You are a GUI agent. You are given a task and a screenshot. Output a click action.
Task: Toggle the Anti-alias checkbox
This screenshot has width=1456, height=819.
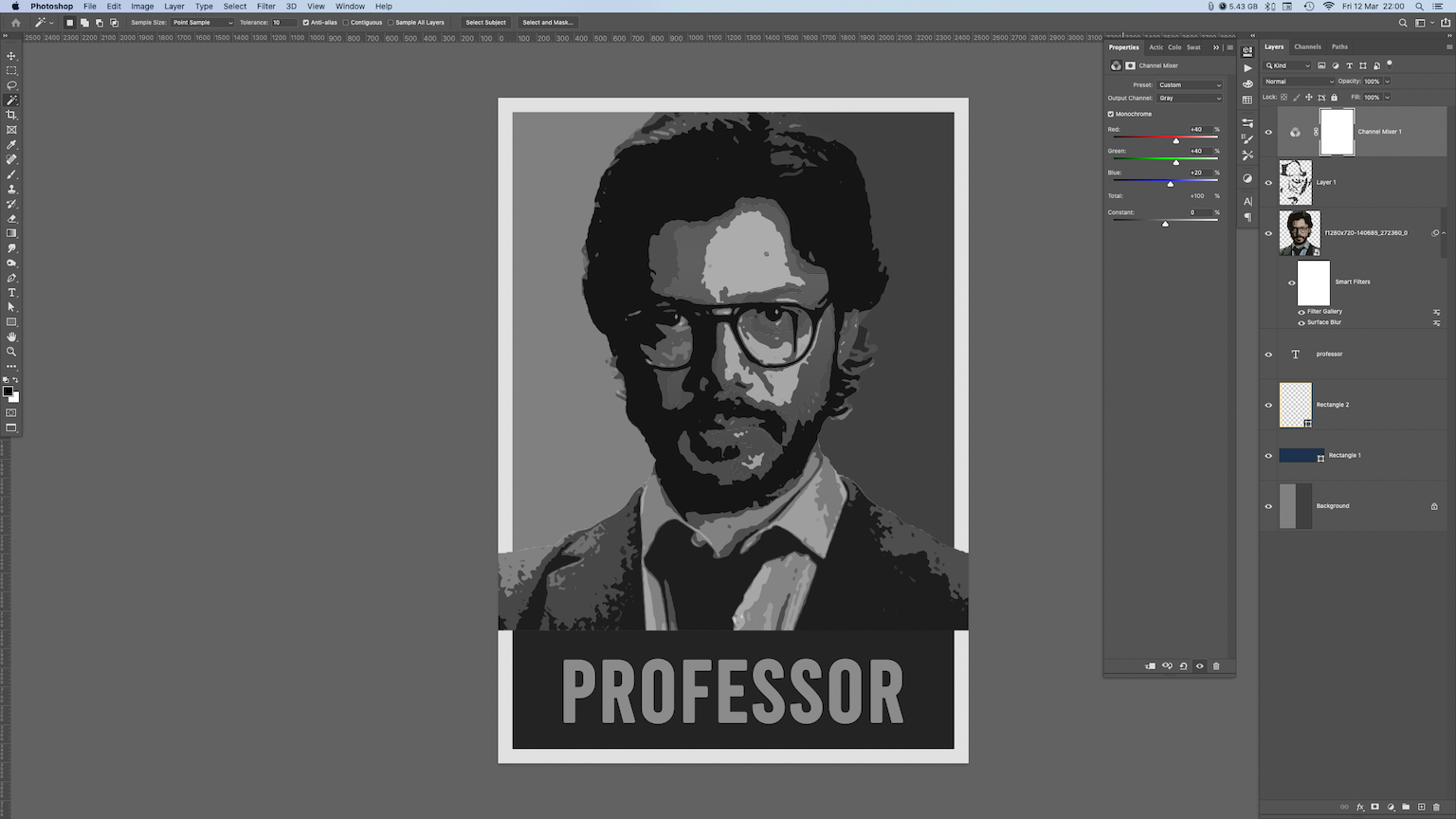coord(305,22)
